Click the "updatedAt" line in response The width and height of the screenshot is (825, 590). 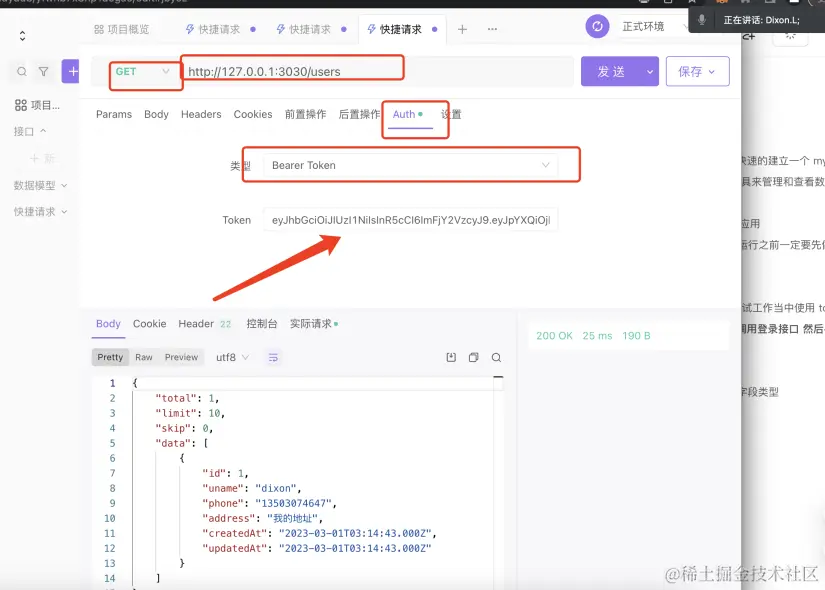317,548
